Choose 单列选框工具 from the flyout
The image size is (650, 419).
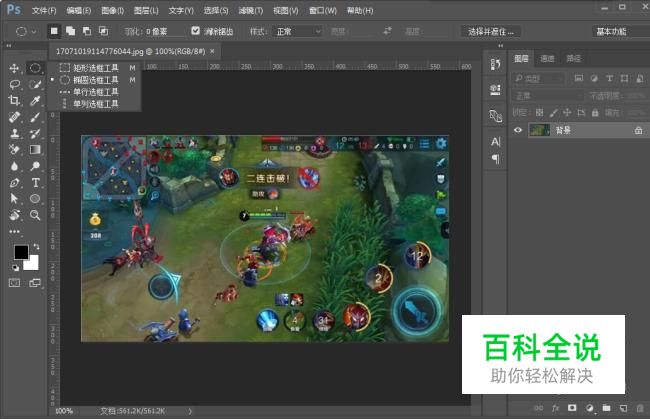96,104
